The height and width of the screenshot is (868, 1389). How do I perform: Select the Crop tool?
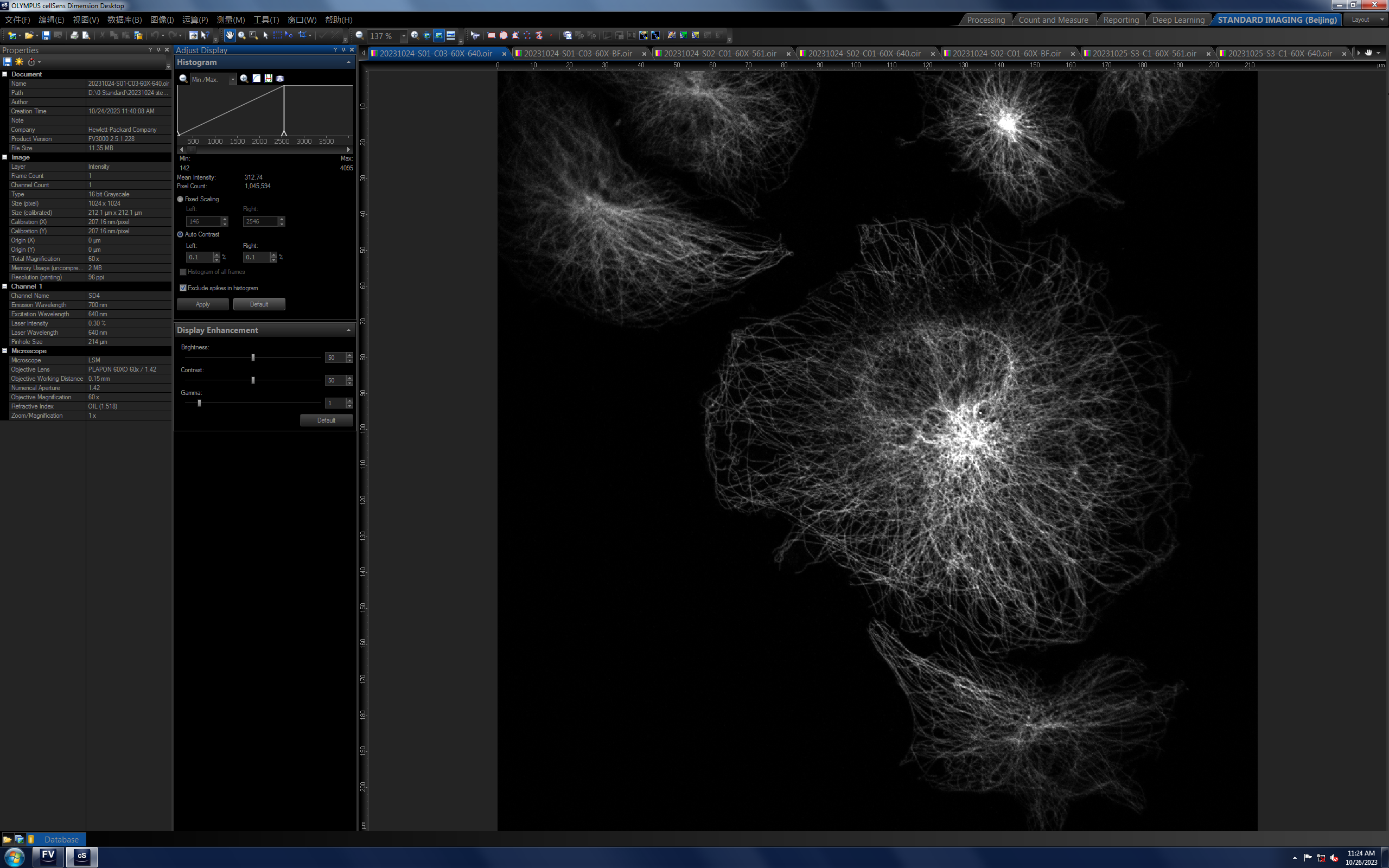coord(302,36)
